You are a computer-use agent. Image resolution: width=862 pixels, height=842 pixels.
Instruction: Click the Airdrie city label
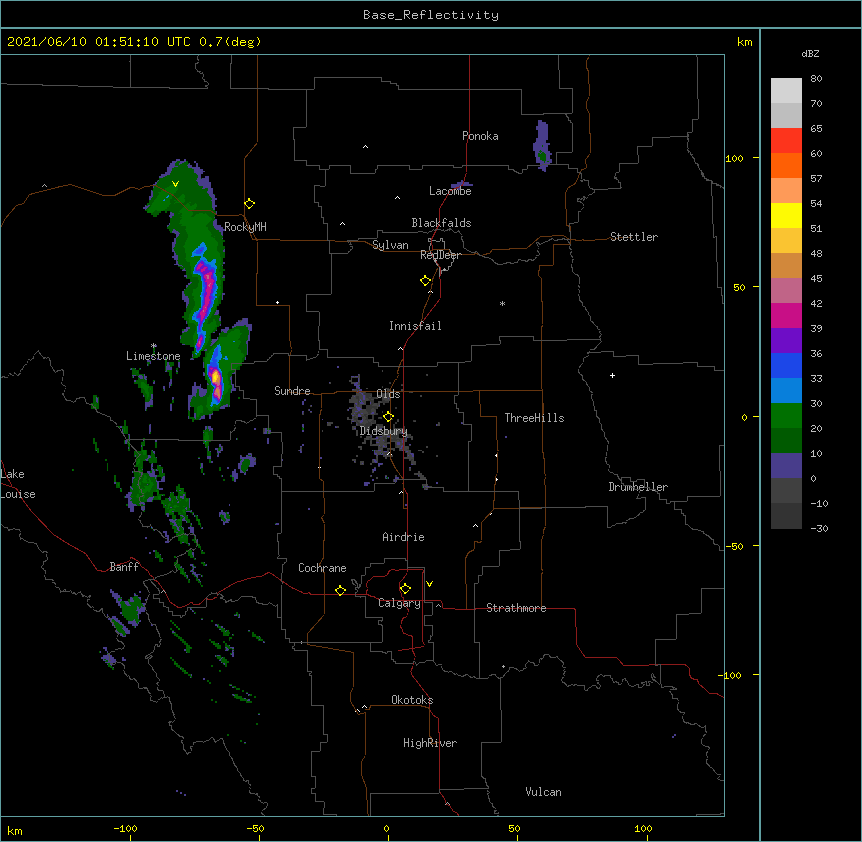click(x=403, y=537)
